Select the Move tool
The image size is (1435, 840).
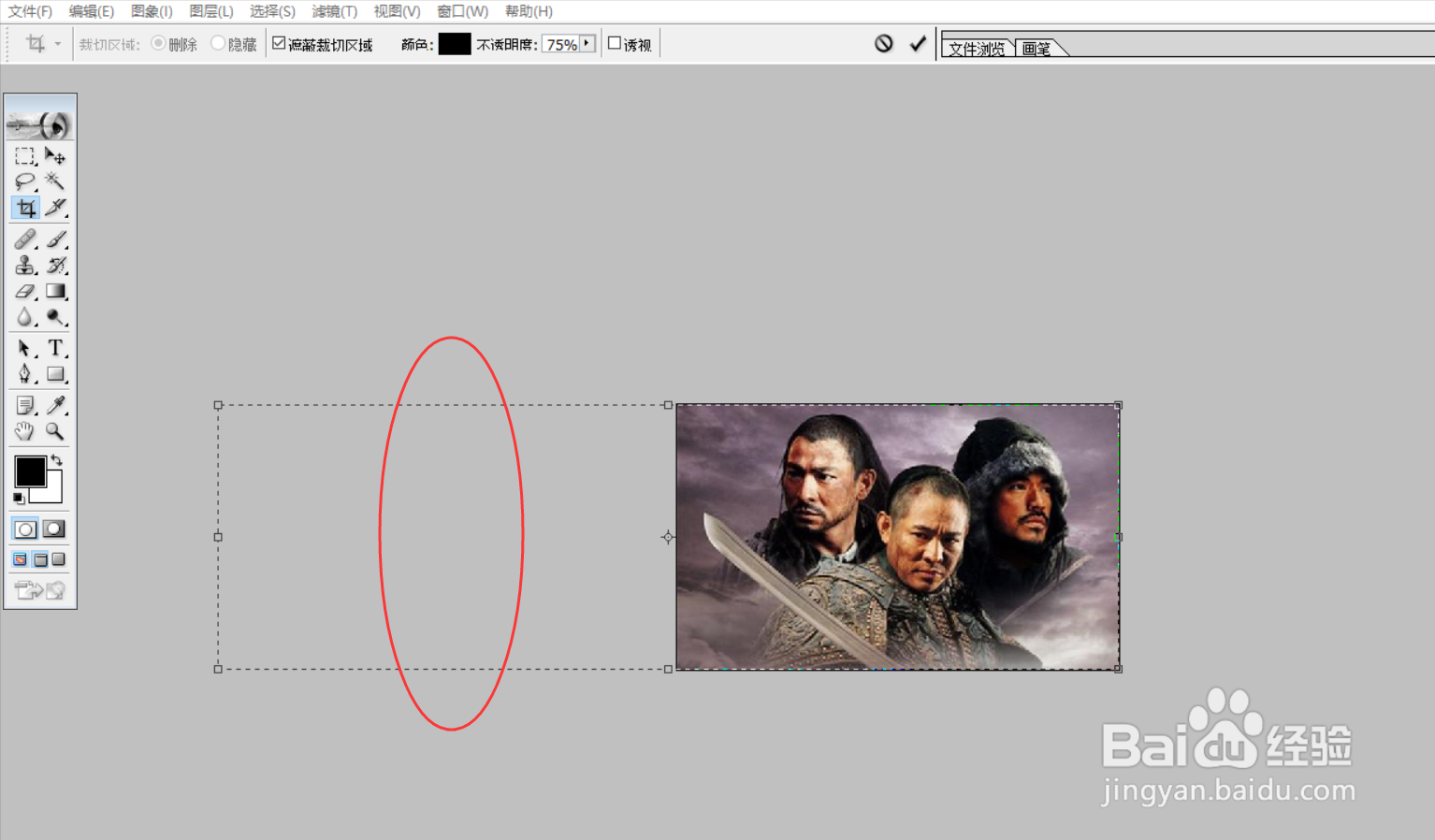pyautogui.click(x=55, y=156)
